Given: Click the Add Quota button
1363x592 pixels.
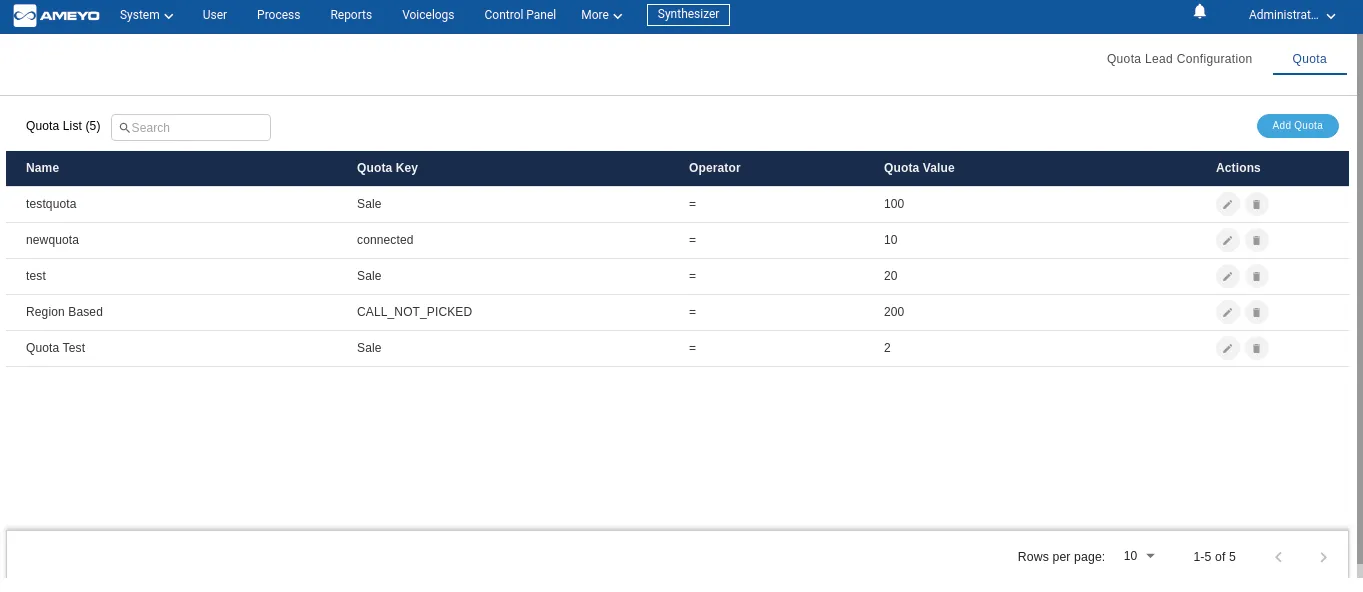Looking at the screenshot, I should tap(1298, 126).
